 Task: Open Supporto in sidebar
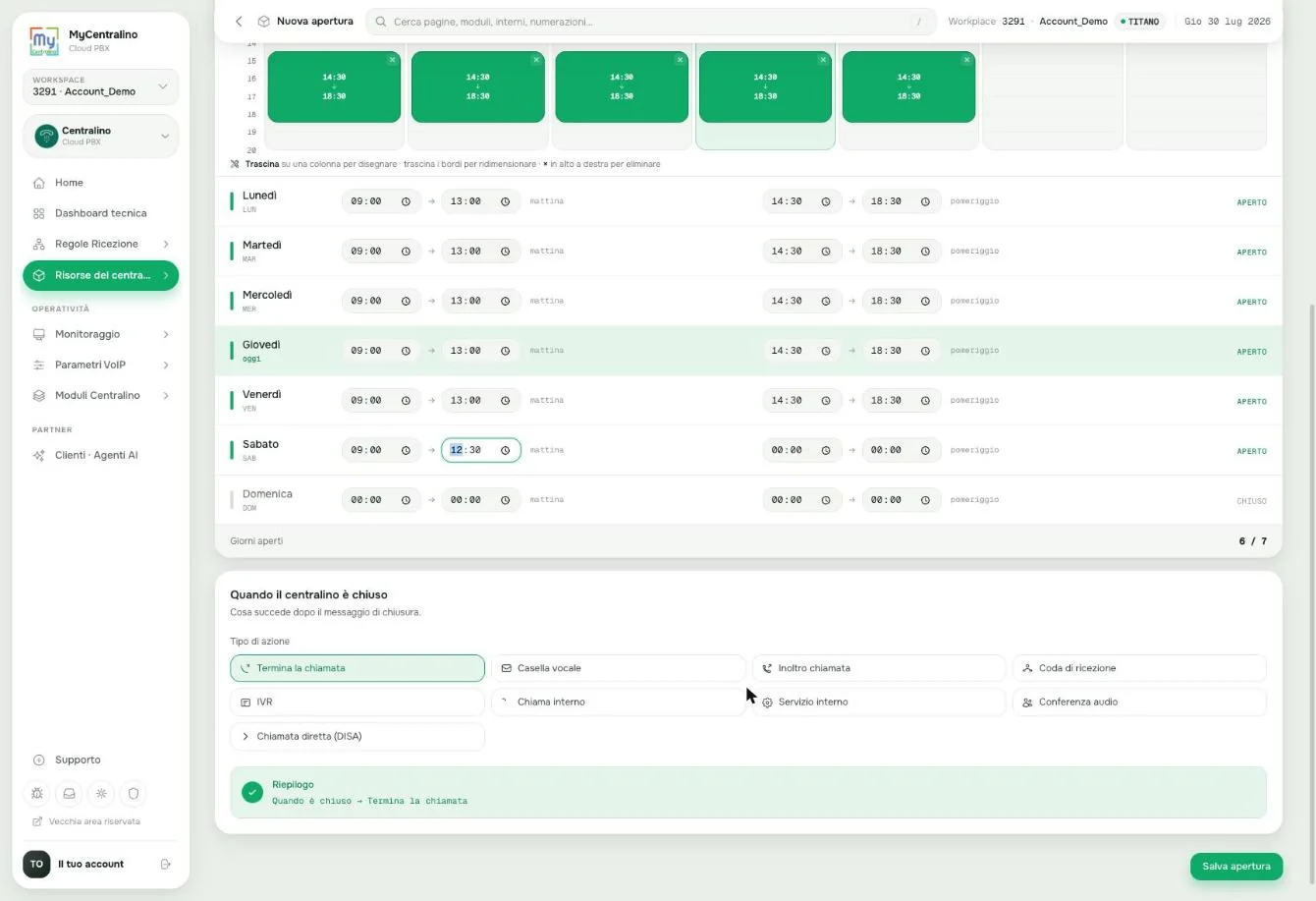coord(100,760)
